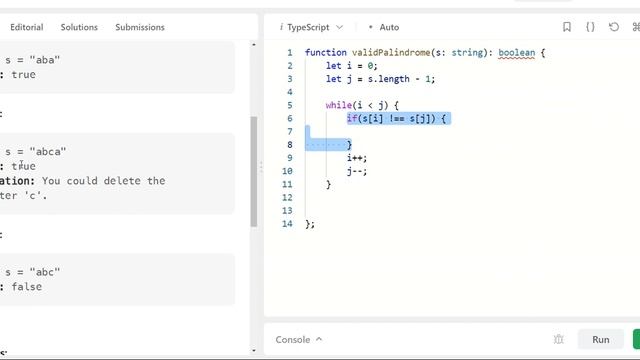Viewport: 640px width, 360px height.
Task: Click the 'validPalindrome' function name
Action: (x=391, y=53)
